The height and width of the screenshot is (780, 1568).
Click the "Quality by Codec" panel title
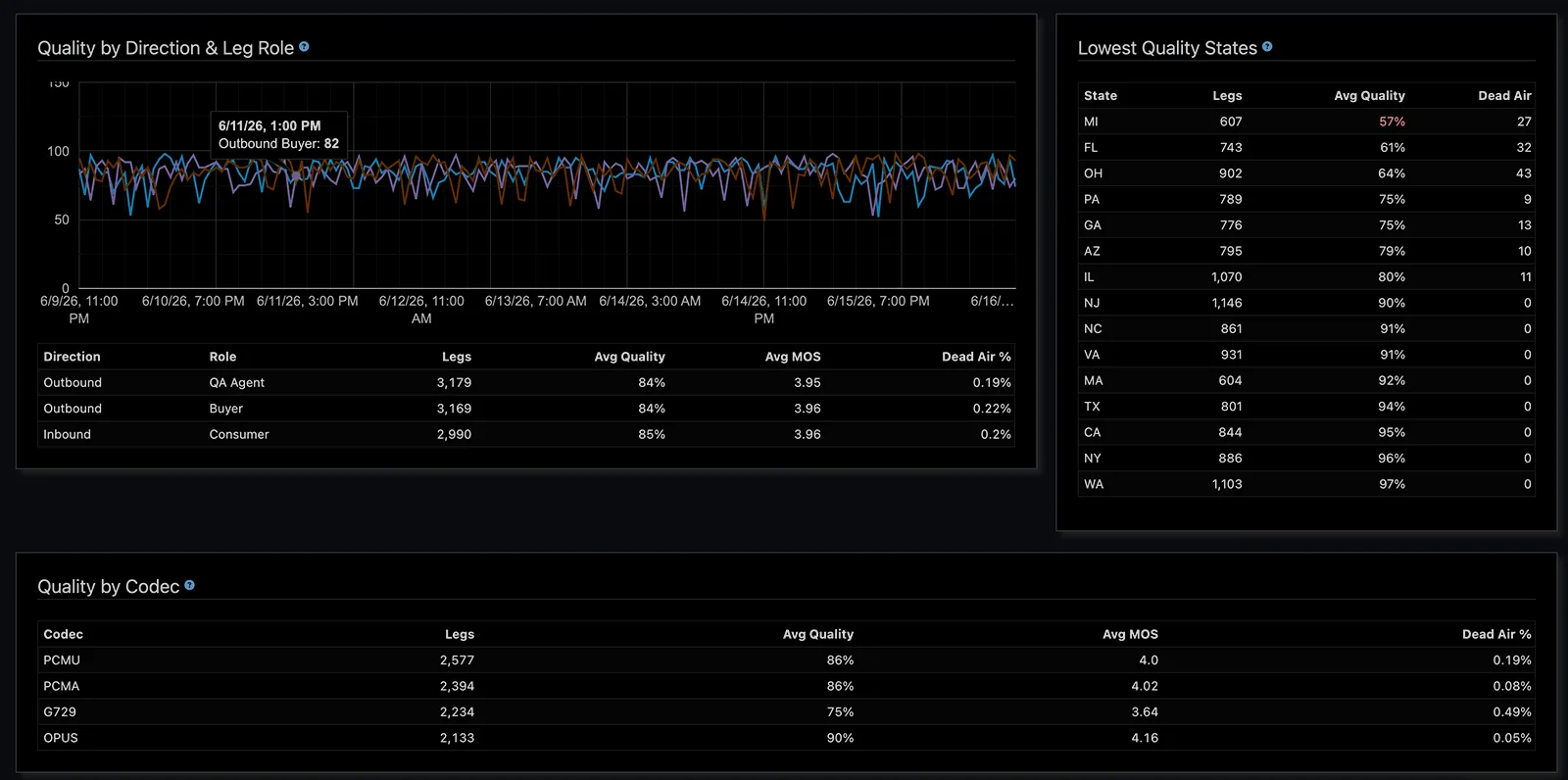tap(108, 587)
